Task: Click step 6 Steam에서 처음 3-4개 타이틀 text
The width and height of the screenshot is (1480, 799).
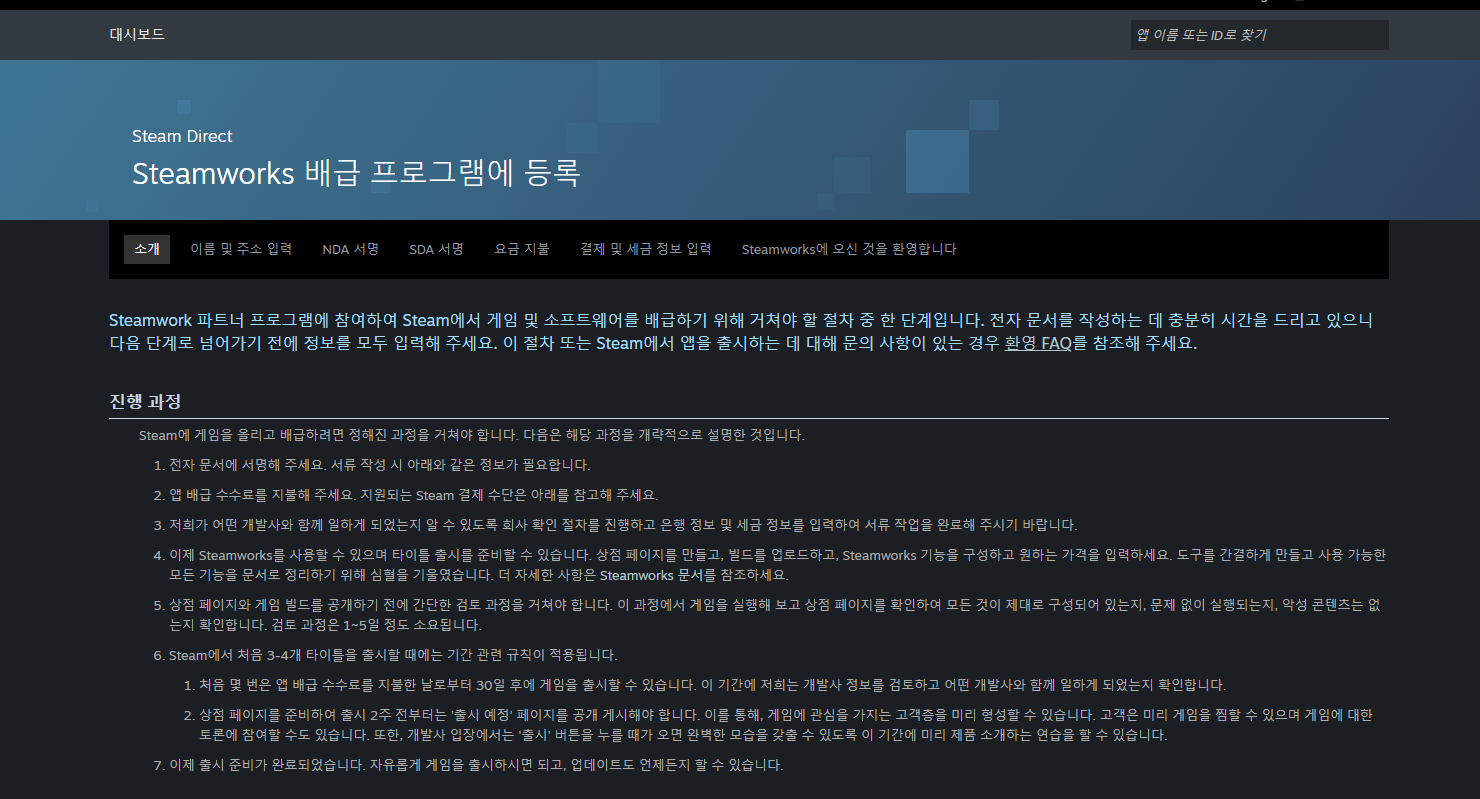Action: 393,655
